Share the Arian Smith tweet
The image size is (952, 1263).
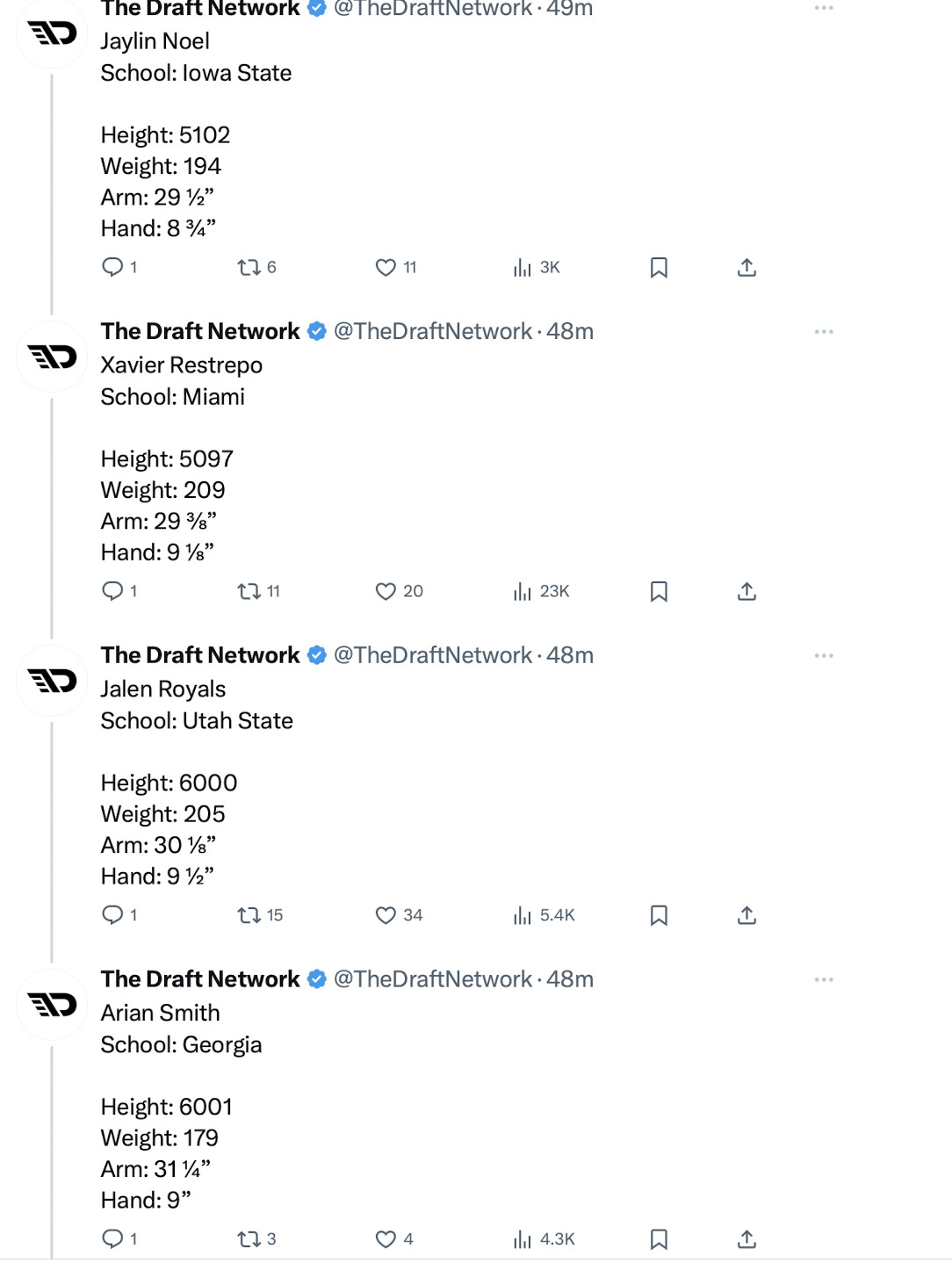(746, 1239)
